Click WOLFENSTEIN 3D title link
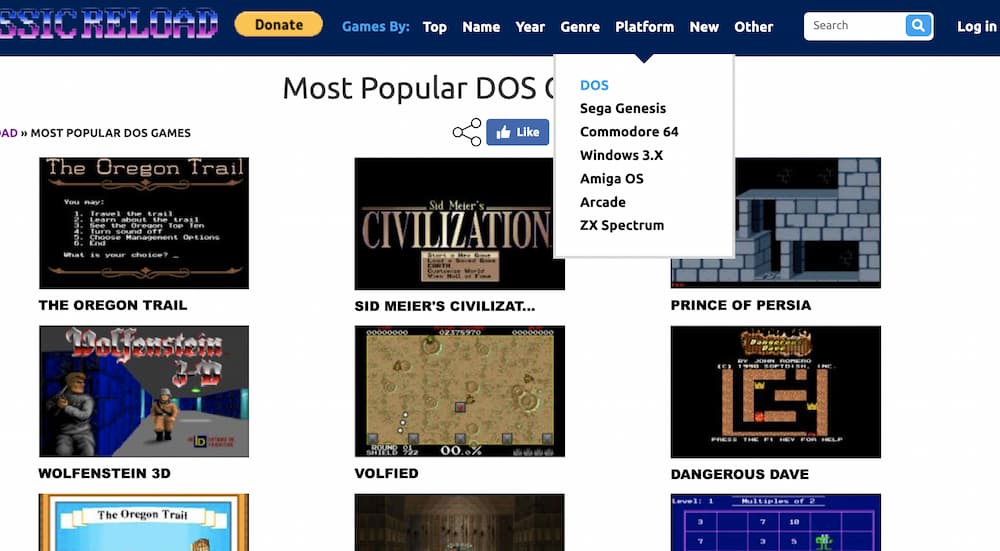This screenshot has width=1000, height=551. [105, 474]
